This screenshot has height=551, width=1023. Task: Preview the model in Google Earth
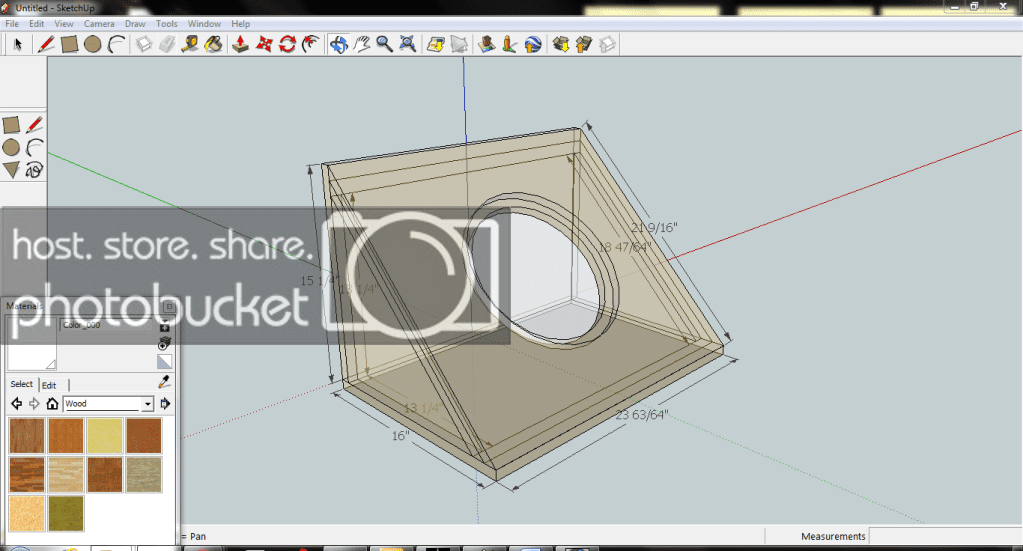tap(533, 44)
